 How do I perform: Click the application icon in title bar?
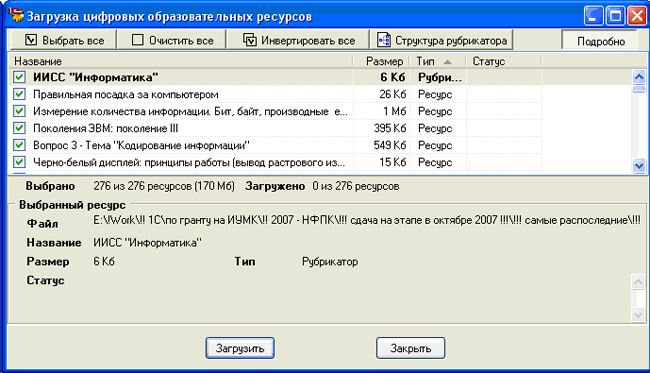tap(16, 15)
